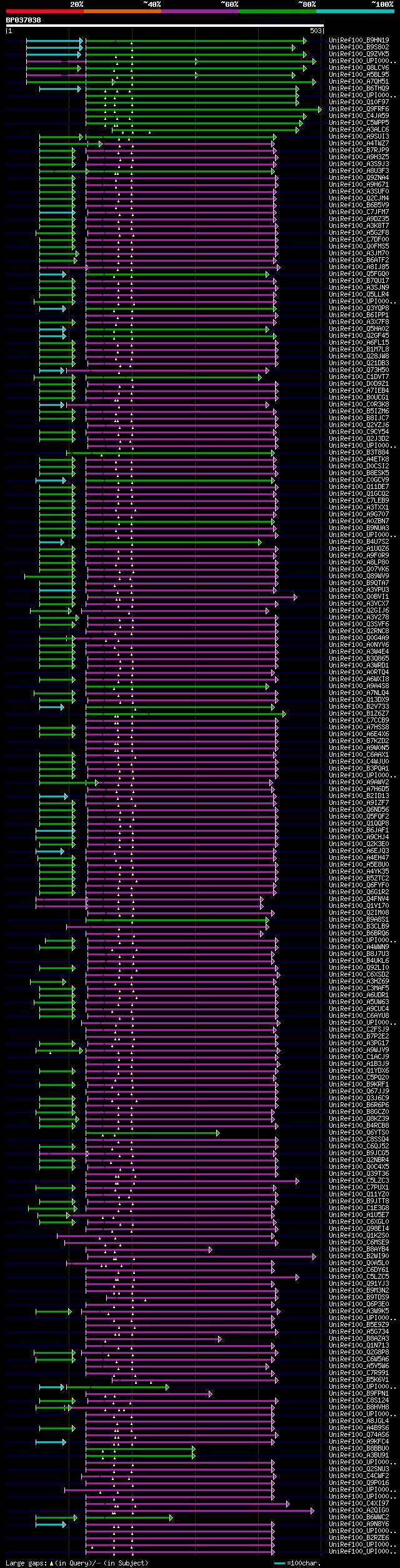The width and height of the screenshot is (400, 1568).
Task: Click the red 20% identity legend segment
Action: [44, 11]
